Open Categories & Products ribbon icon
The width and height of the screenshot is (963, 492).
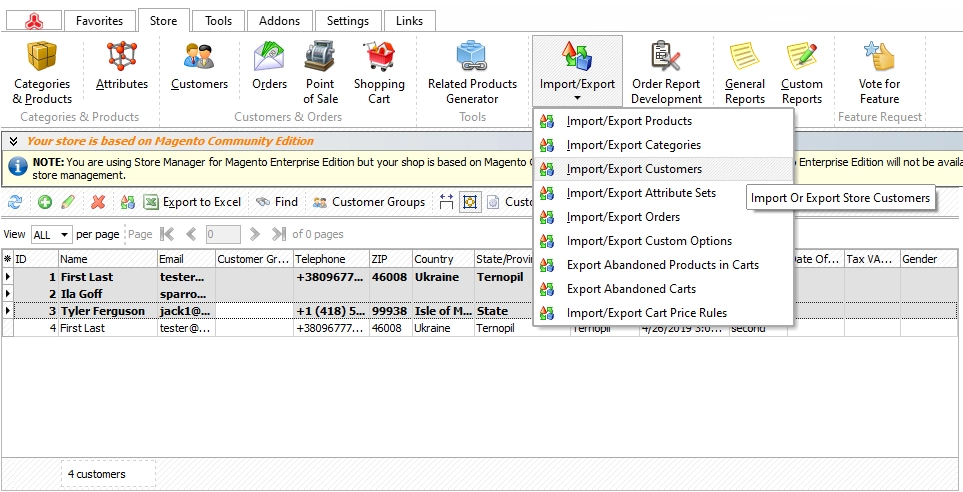(42, 72)
